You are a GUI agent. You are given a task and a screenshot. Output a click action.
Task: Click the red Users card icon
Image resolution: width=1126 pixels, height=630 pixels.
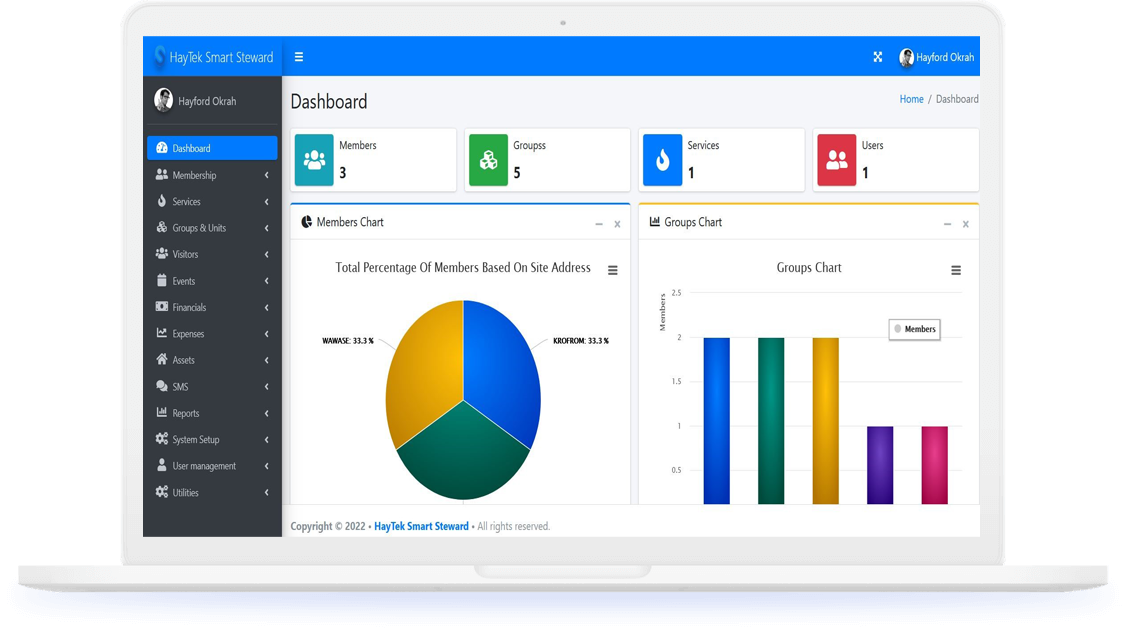(x=836, y=160)
